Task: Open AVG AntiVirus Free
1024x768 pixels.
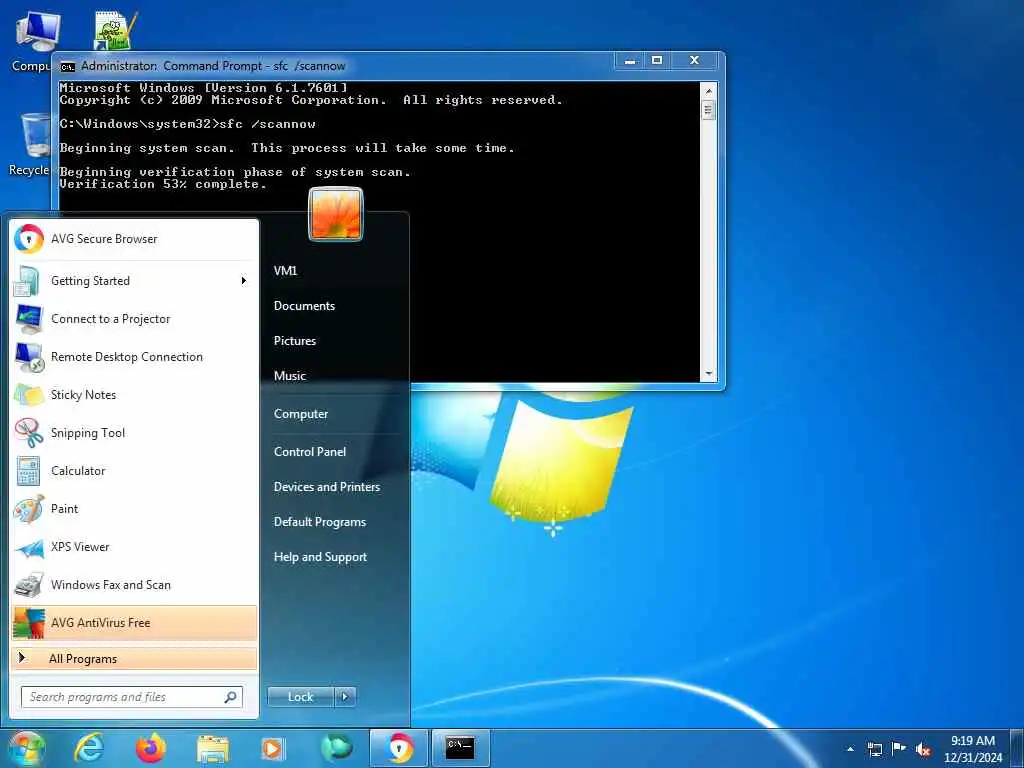Action: coord(134,623)
